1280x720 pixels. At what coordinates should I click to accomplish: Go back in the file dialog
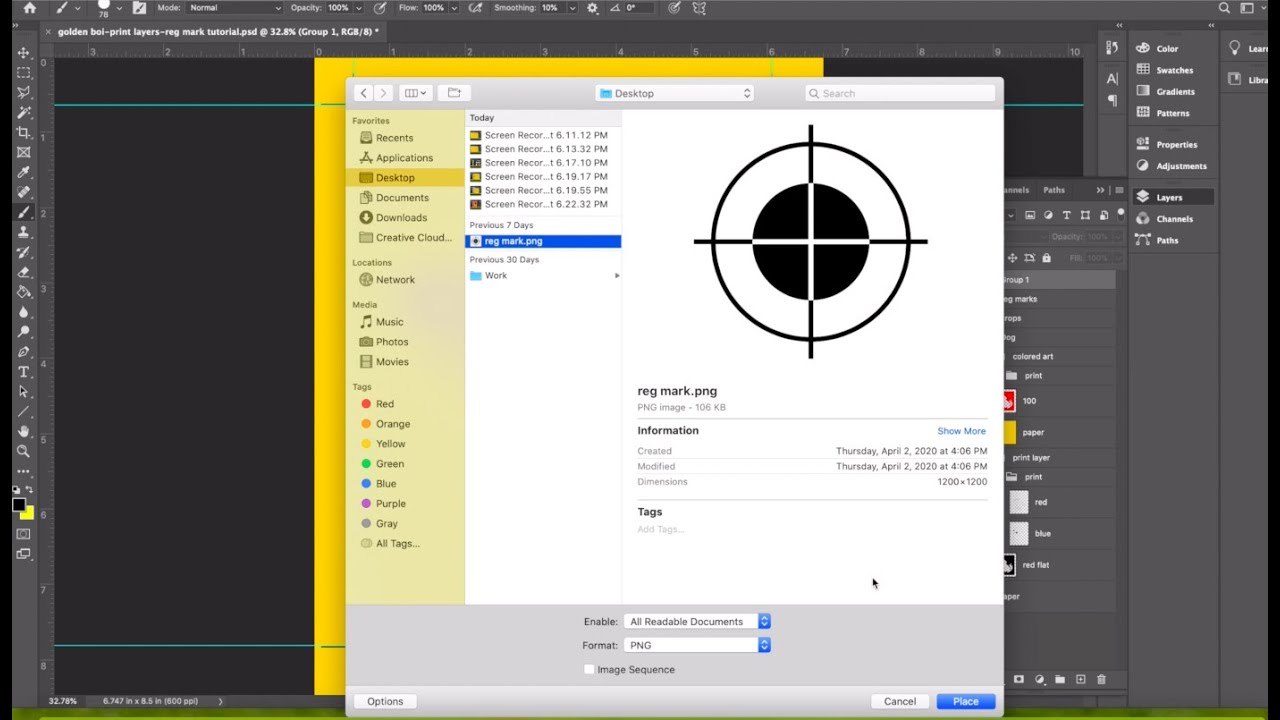pos(363,93)
